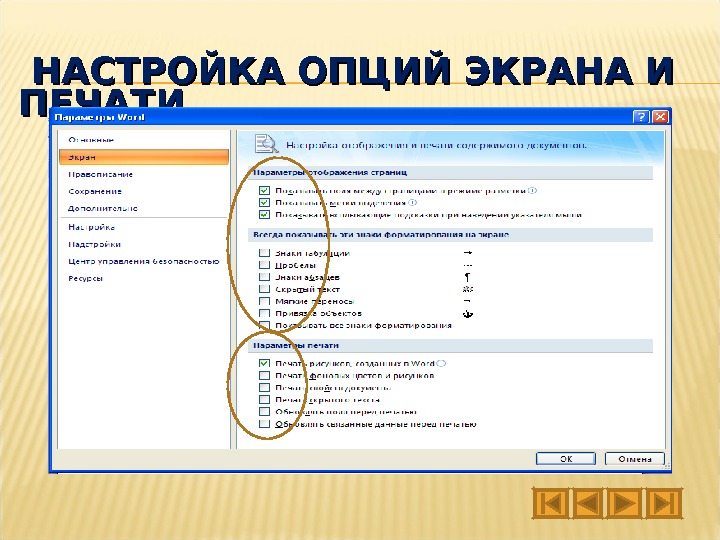720x540 pixels.
Task: Open the Дополнительно category
Action: [103, 208]
